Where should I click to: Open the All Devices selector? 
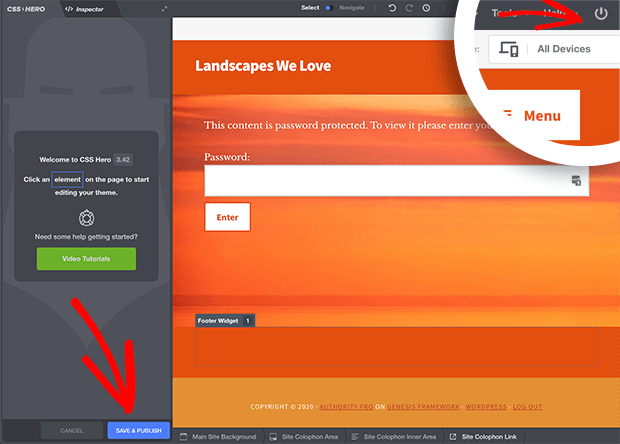tap(554, 49)
